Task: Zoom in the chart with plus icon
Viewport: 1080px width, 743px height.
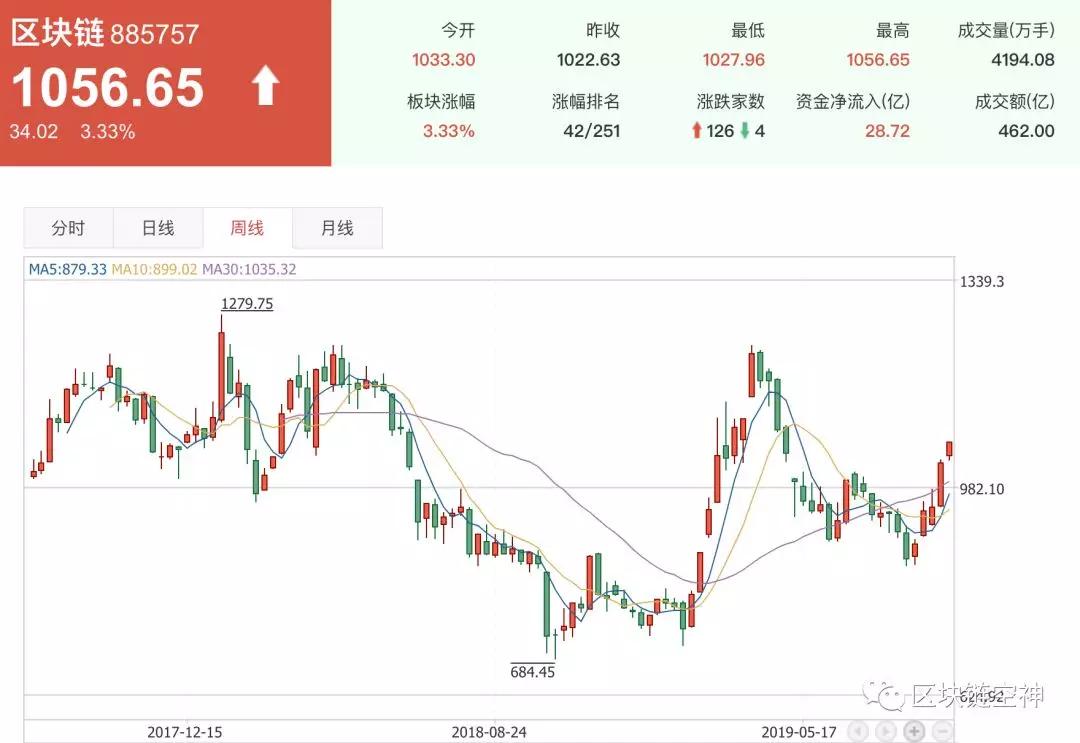Action: coord(914,731)
